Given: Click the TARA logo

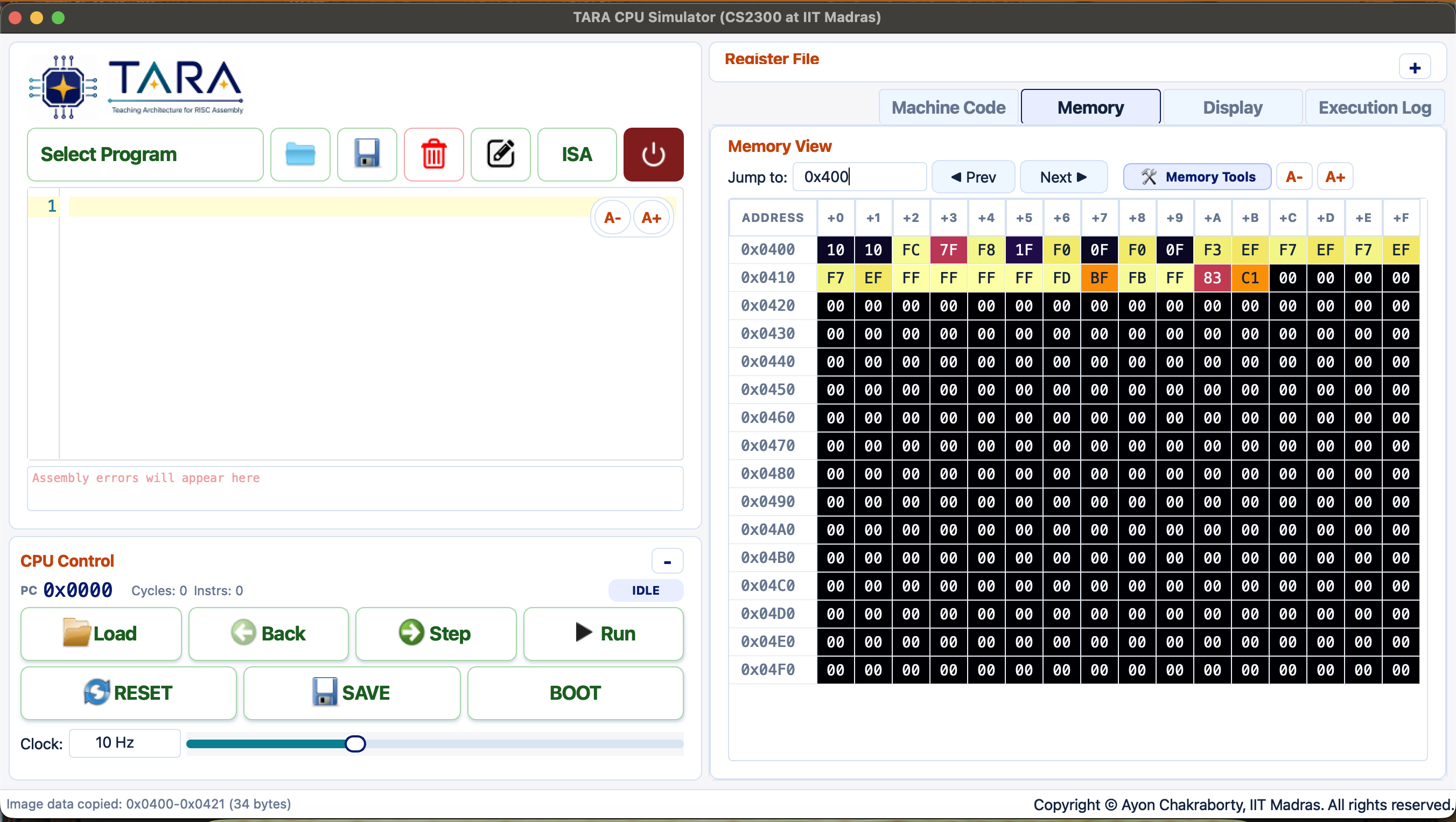Looking at the screenshot, I should [136, 87].
